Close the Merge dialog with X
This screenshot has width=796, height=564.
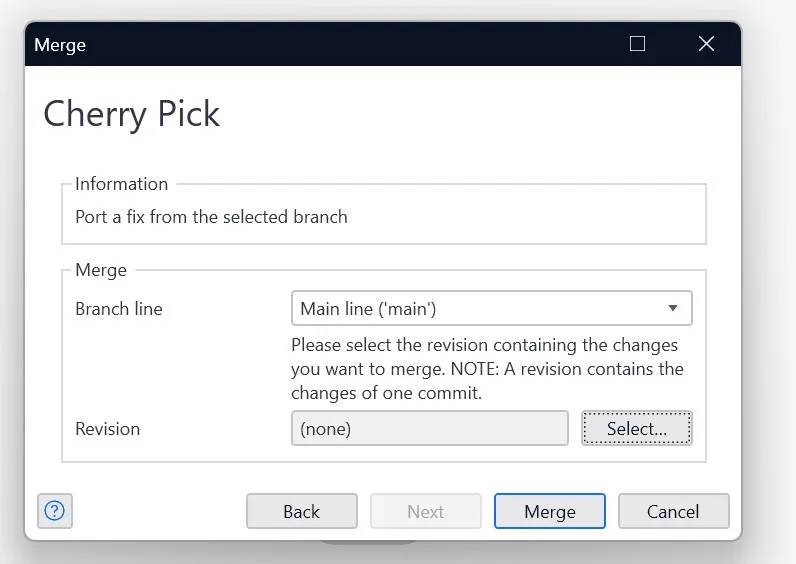pos(706,44)
